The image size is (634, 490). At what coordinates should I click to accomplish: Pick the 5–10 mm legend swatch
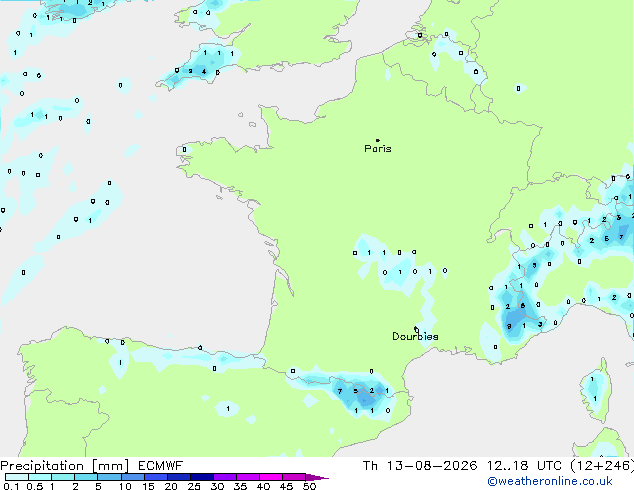pyautogui.click(x=109, y=477)
